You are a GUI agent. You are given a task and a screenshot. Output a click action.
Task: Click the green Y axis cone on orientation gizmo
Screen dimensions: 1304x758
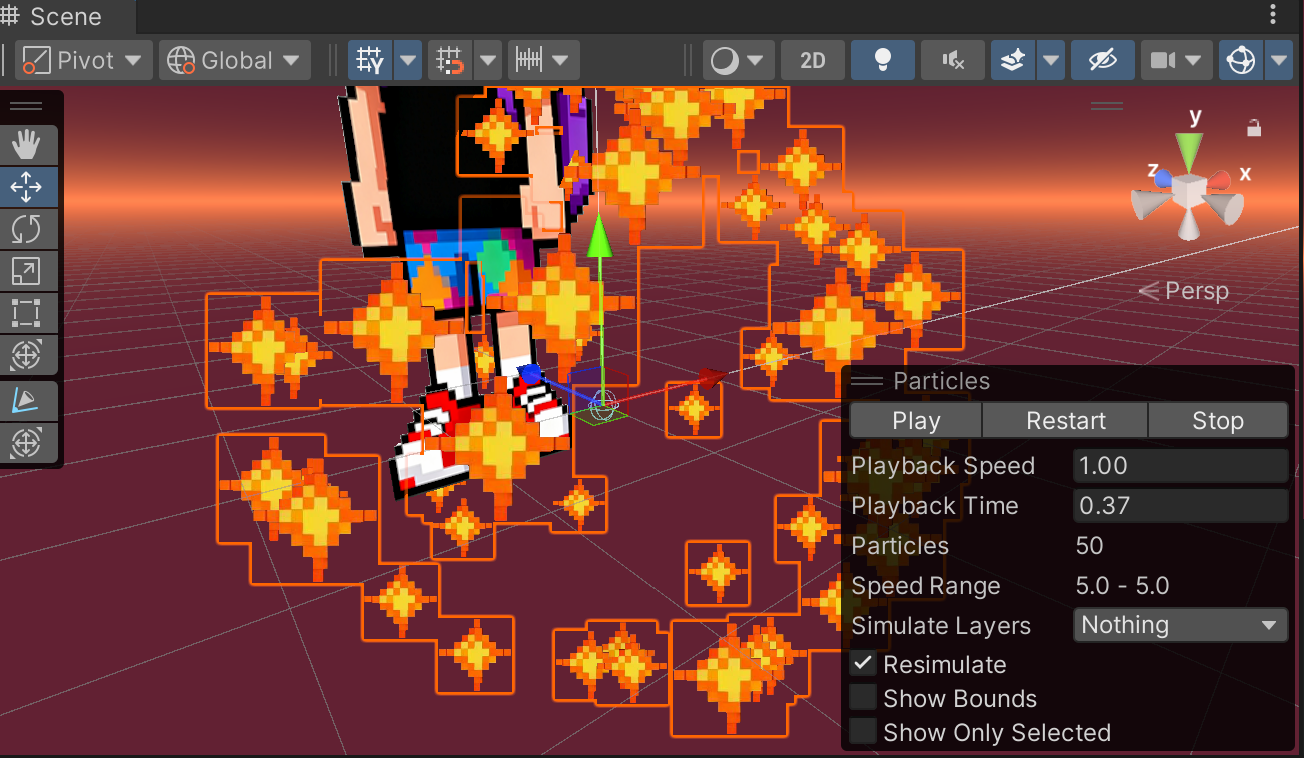point(1189,152)
